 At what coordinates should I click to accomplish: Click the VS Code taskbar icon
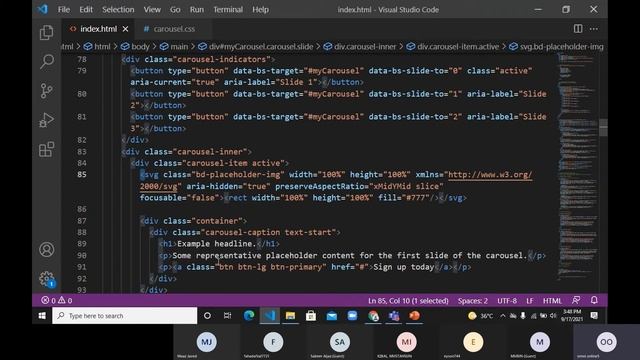click(x=269, y=316)
